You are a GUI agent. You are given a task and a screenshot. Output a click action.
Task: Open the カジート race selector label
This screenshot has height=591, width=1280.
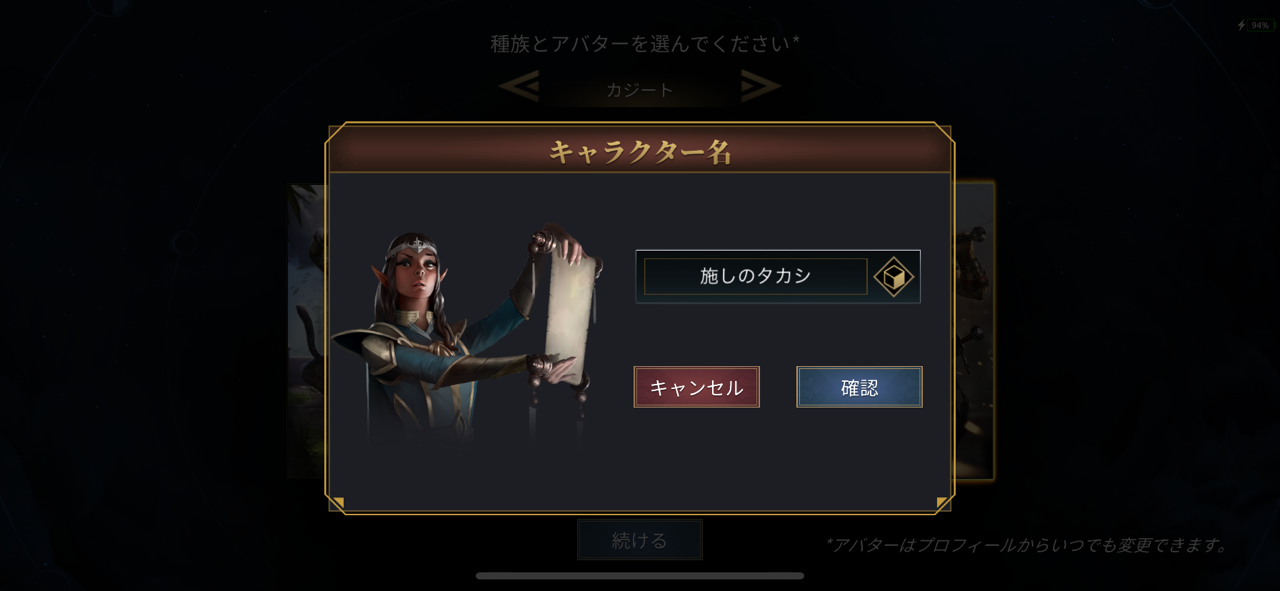[x=640, y=89]
